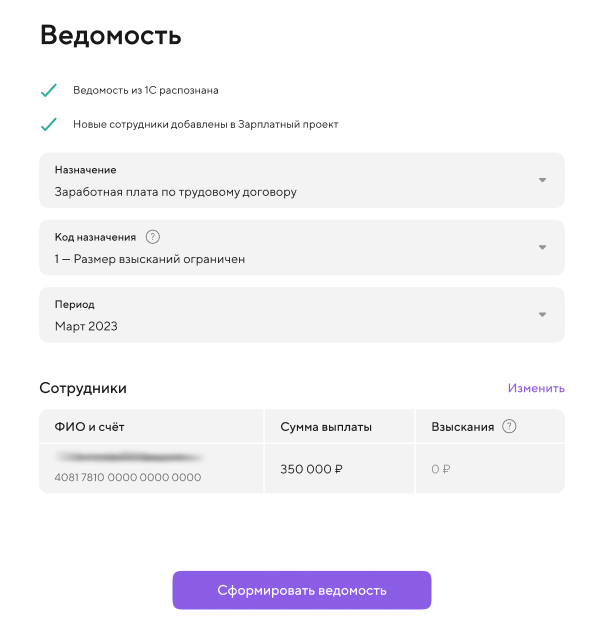Screen dimensions: 606x620
Task: Click the Взыскания column header
Action: [x=462, y=427]
